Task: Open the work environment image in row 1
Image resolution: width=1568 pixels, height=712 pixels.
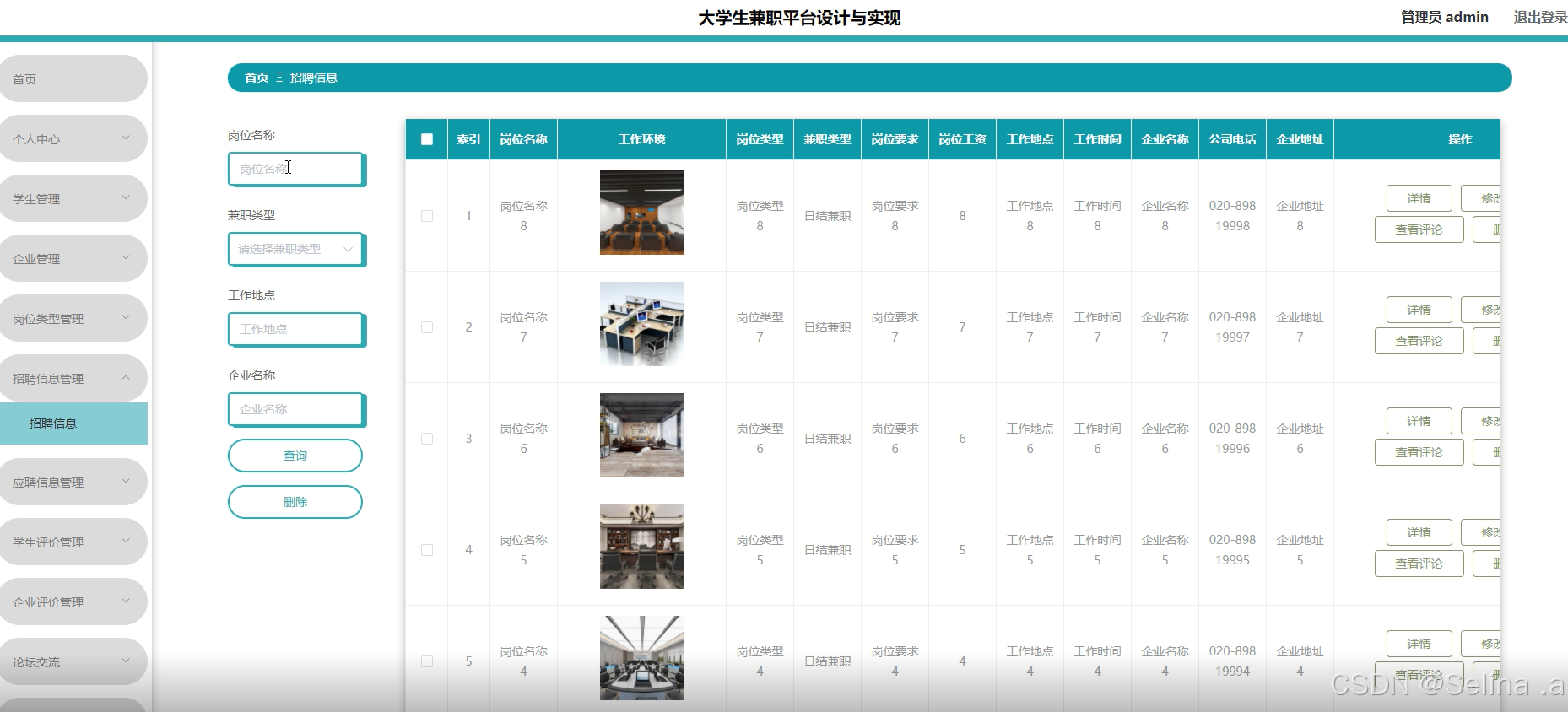Action: (x=642, y=213)
